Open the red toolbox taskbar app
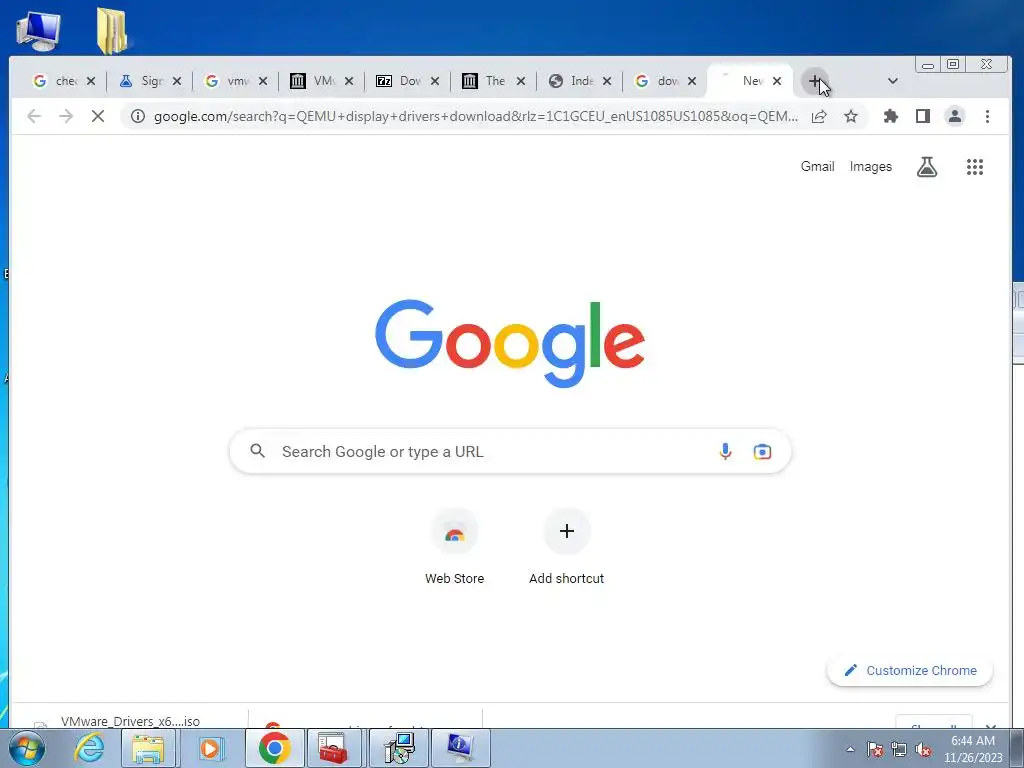 point(332,748)
